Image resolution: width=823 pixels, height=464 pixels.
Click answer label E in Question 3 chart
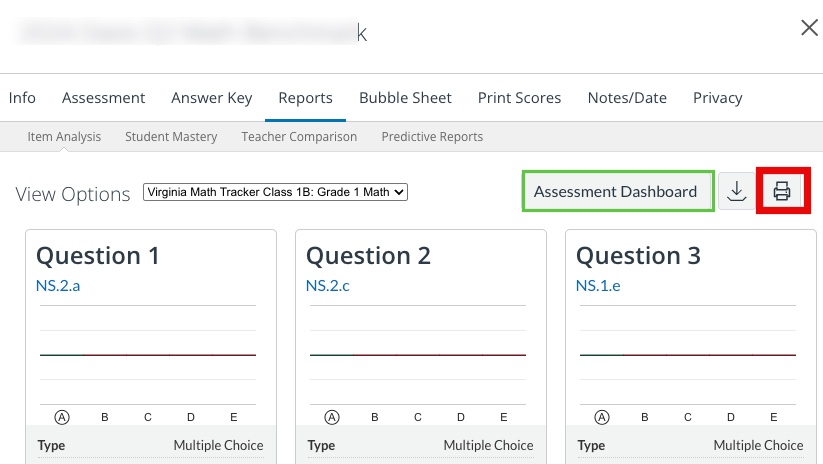[774, 417]
